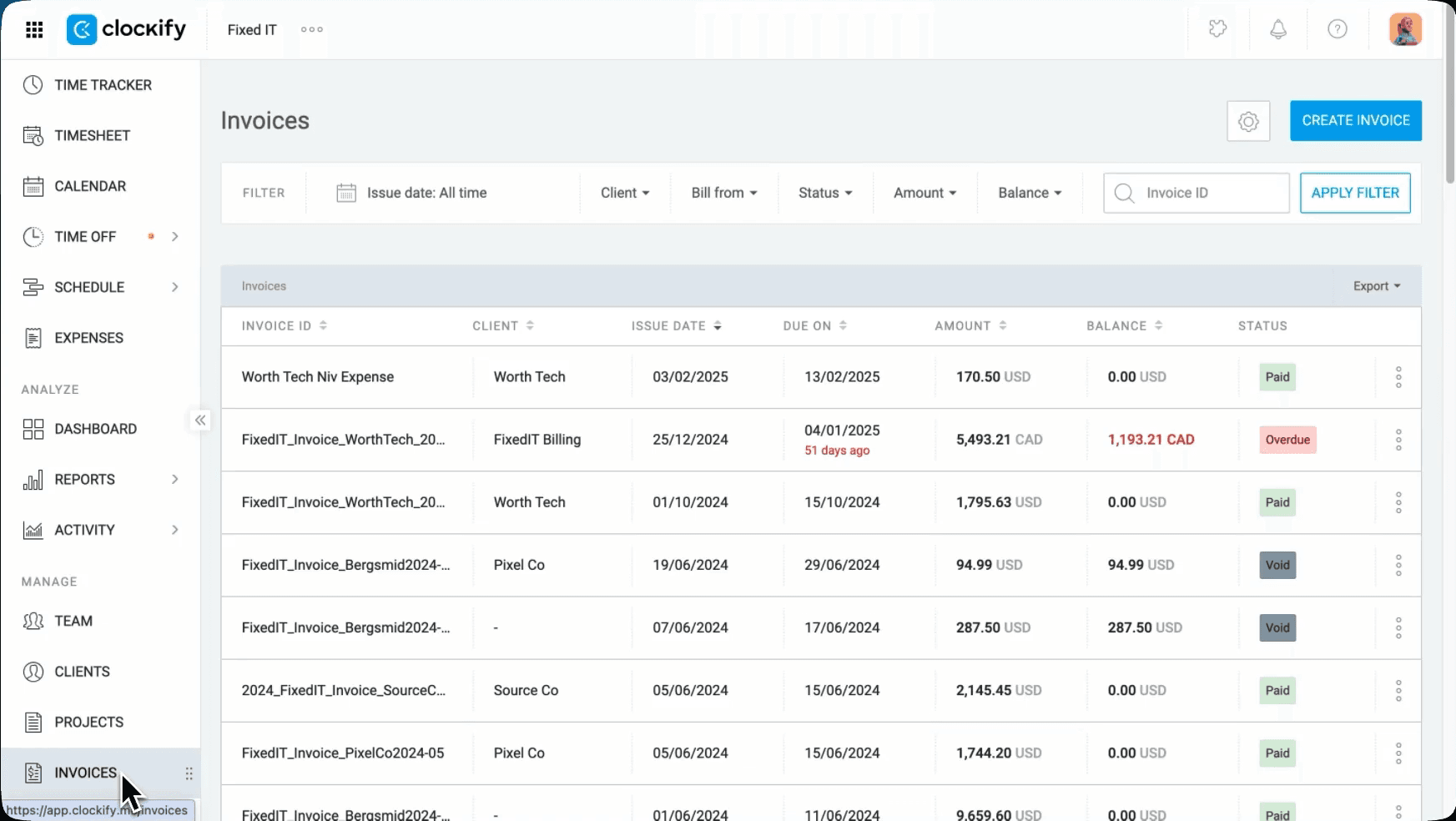The width and height of the screenshot is (1456, 821).
Task: Open the Balance filter dropdown
Action: [x=1030, y=193]
